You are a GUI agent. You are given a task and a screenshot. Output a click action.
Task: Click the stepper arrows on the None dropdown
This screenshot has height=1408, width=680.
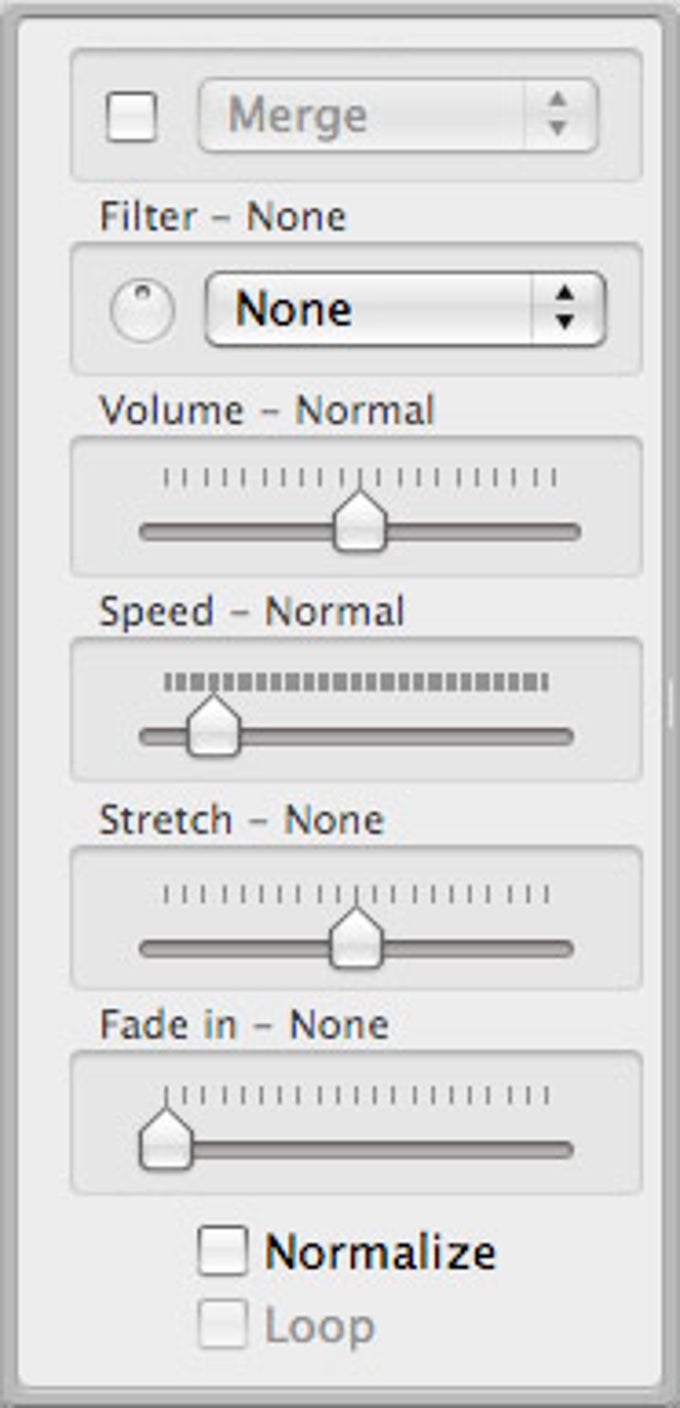click(x=565, y=308)
